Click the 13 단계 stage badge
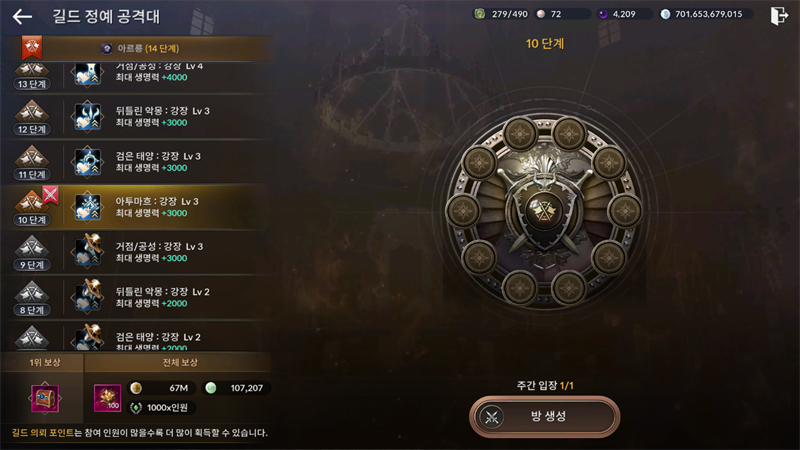The width and height of the screenshot is (800, 450). pos(32,77)
